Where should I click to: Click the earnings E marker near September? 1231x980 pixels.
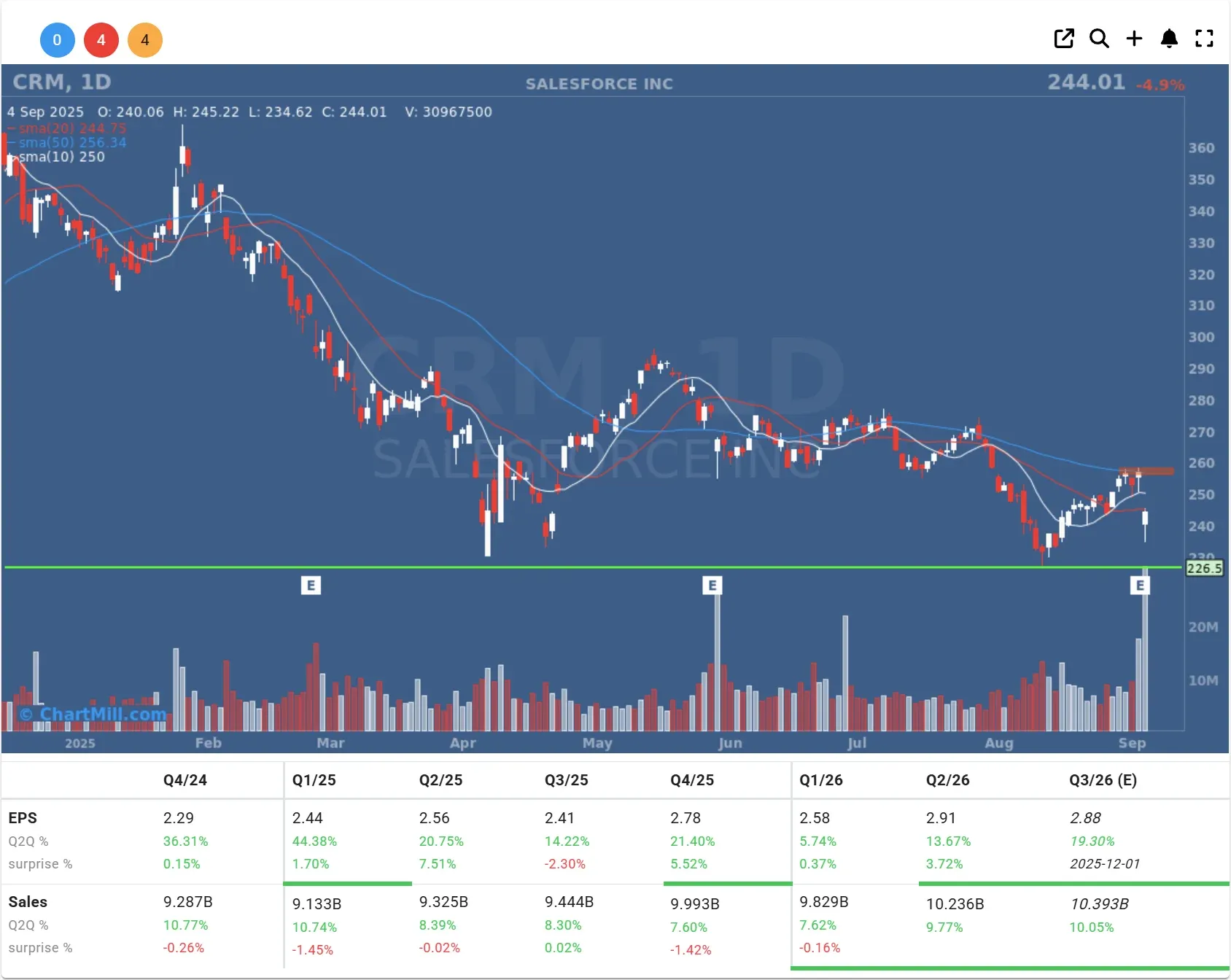coord(1140,585)
